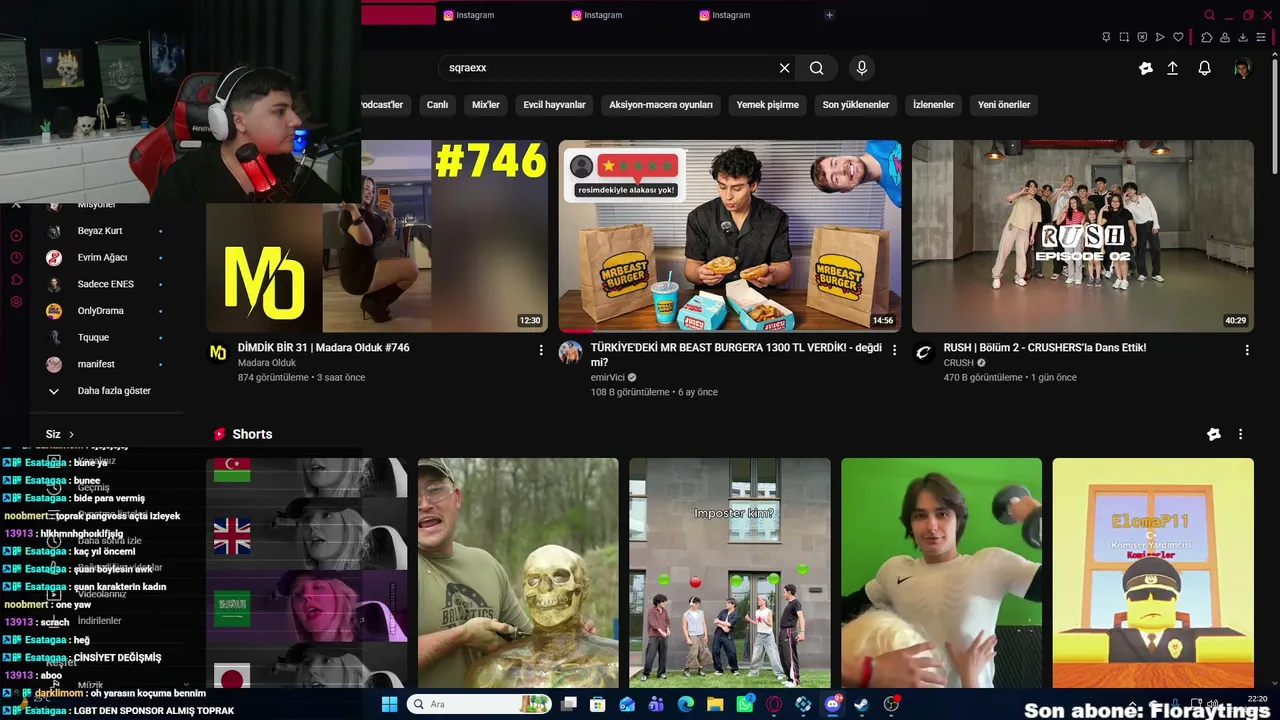
Task: Open Microsoft Edge from the taskbar
Action: [x=686, y=704]
